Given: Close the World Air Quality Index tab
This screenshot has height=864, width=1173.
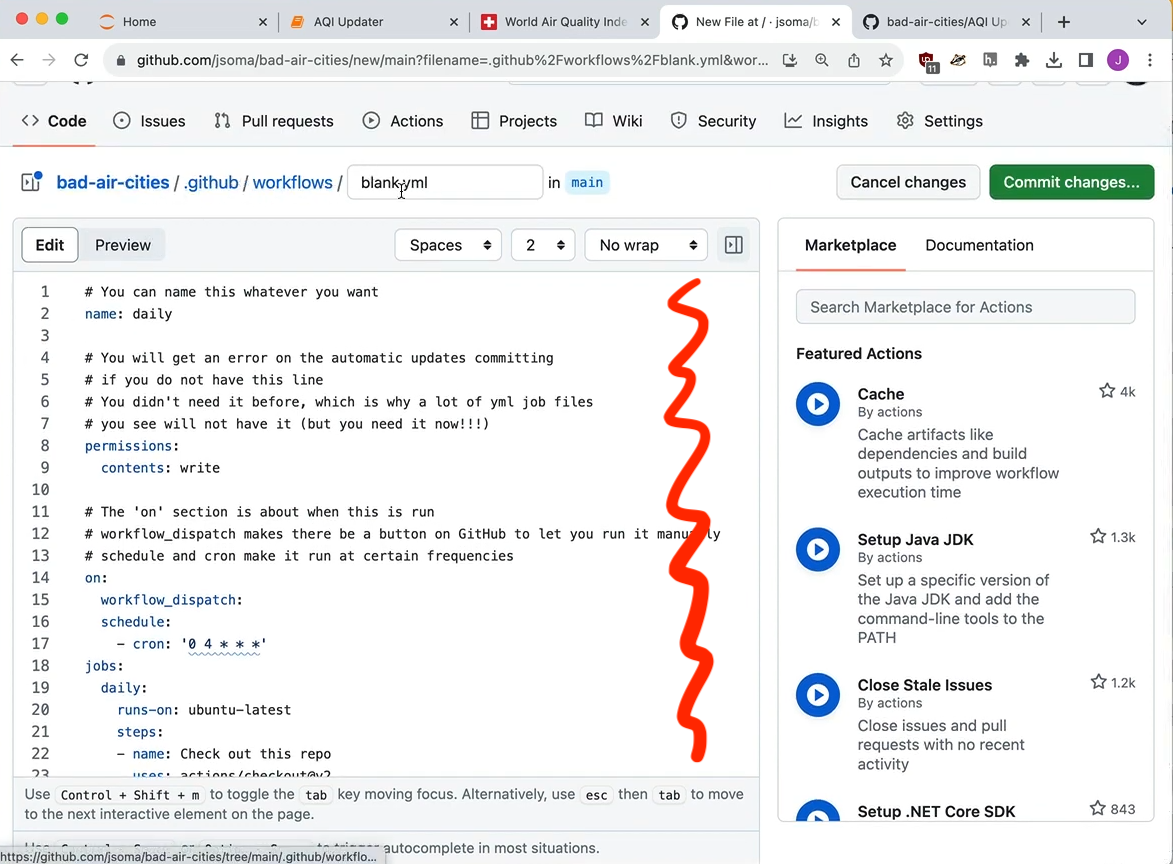Looking at the screenshot, I should (645, 22).
